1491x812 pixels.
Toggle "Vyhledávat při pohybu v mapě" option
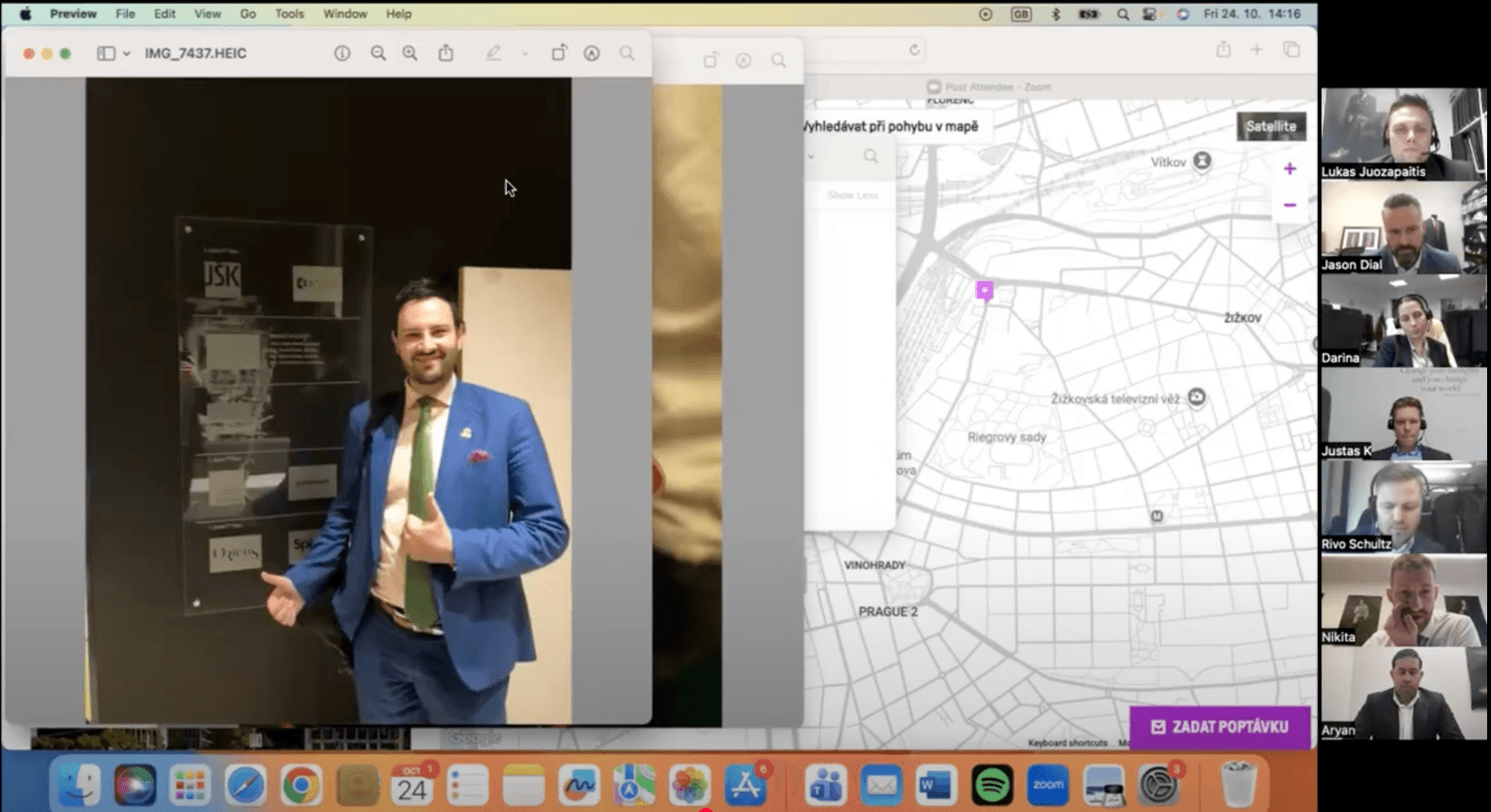[x=891, y=126]
